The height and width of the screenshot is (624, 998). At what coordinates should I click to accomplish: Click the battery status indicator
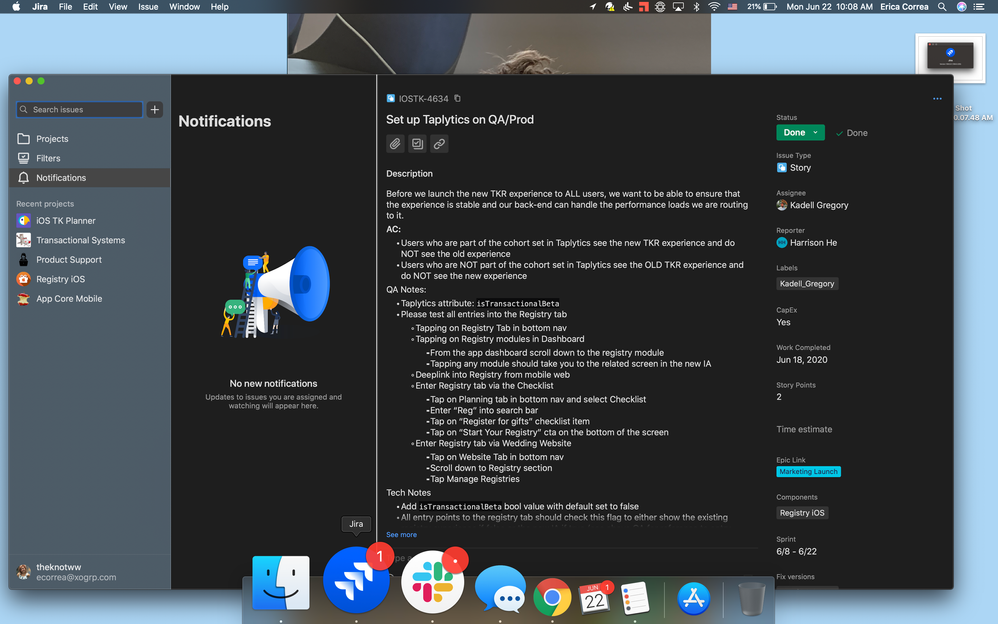[x=762, y=7]
